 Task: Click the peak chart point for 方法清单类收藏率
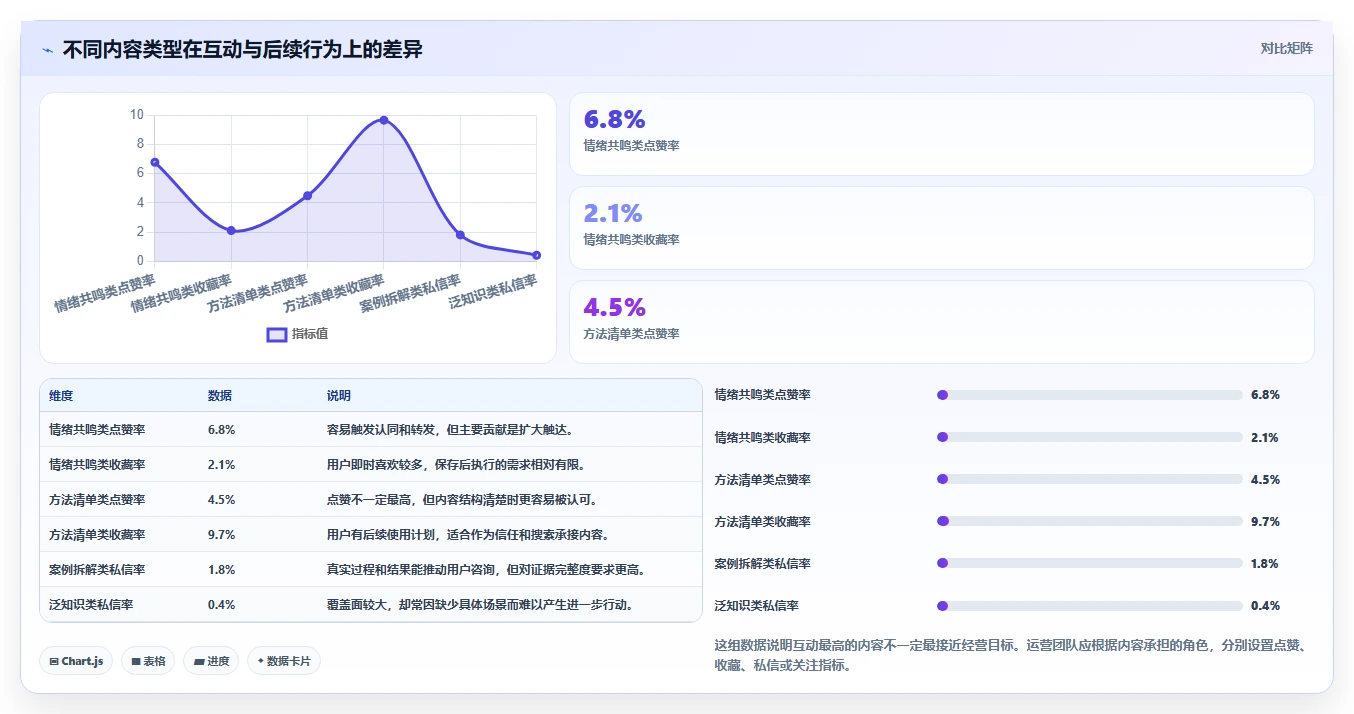384,120
